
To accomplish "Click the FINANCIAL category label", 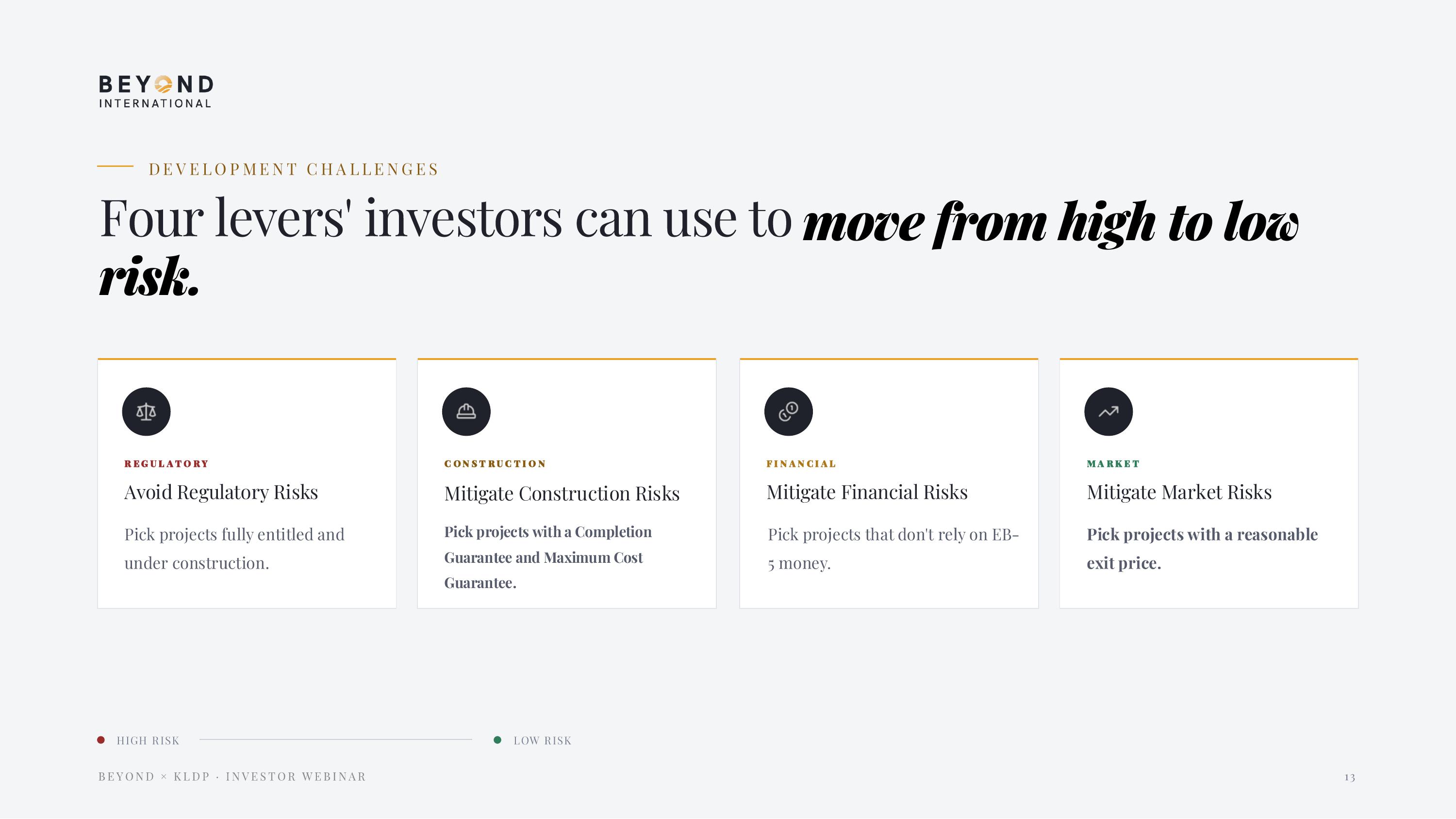I will [x=801, y=463].
